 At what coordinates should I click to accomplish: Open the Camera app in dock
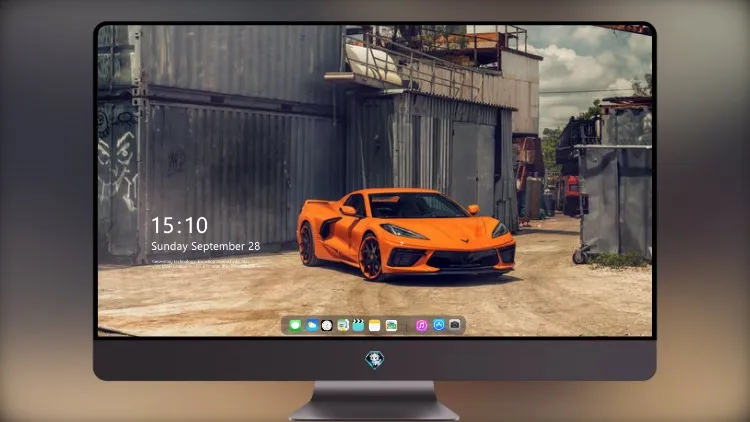[x=455, y=325]
